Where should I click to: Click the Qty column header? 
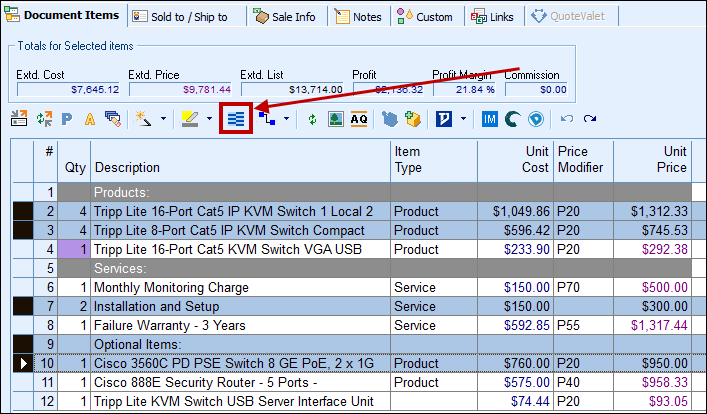coord(74,161)
